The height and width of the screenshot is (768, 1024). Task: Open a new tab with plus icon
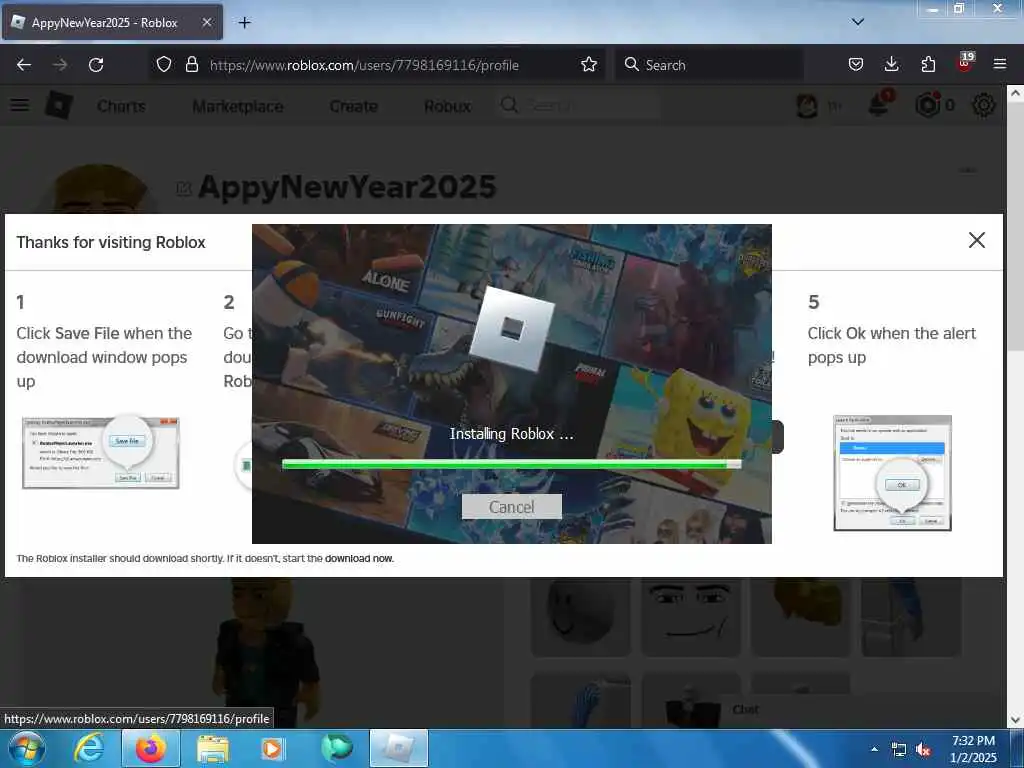point(244,23)
